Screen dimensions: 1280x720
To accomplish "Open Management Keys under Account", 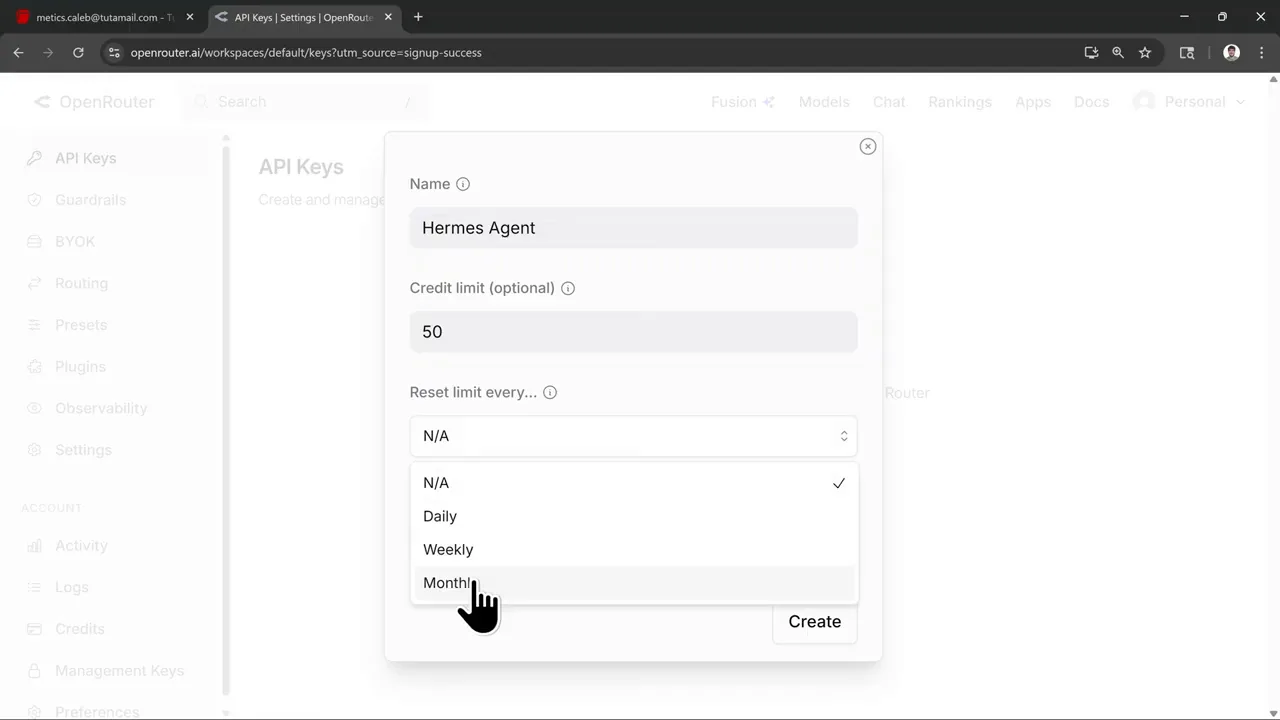I will pyautogui.click(x=118, y=671).
